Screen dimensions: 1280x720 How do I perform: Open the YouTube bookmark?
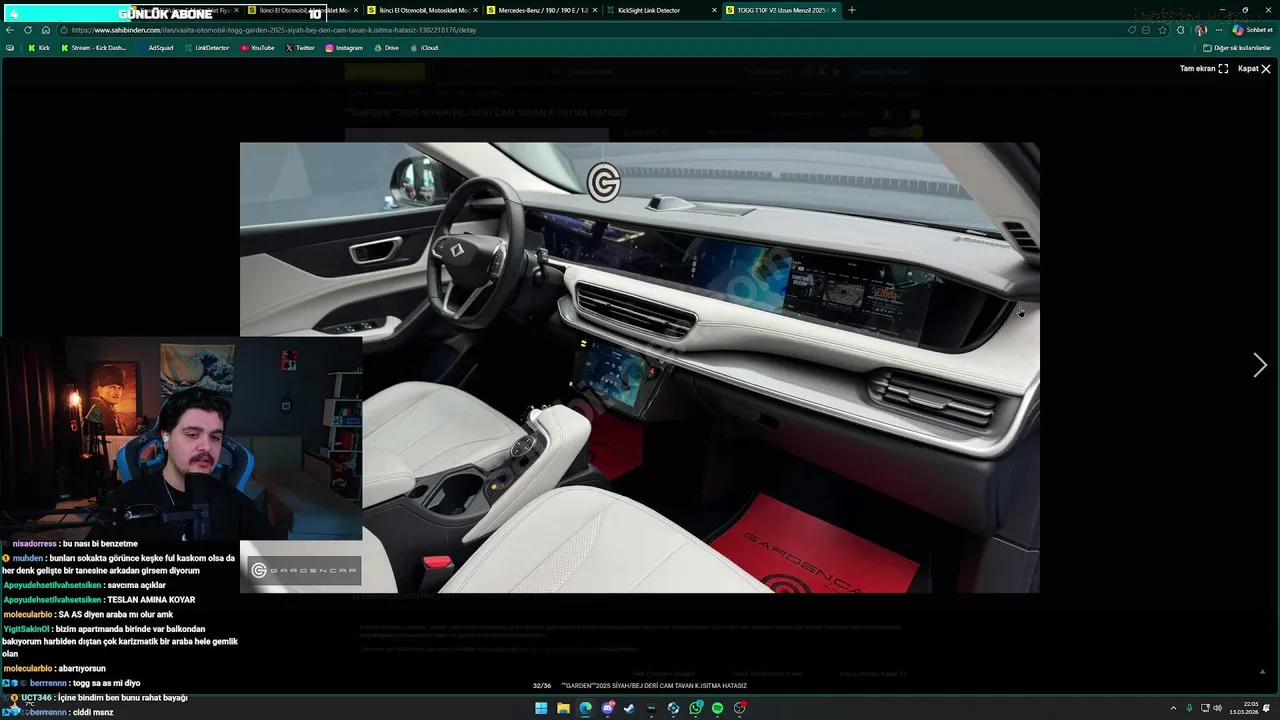[x=257, y=48]
